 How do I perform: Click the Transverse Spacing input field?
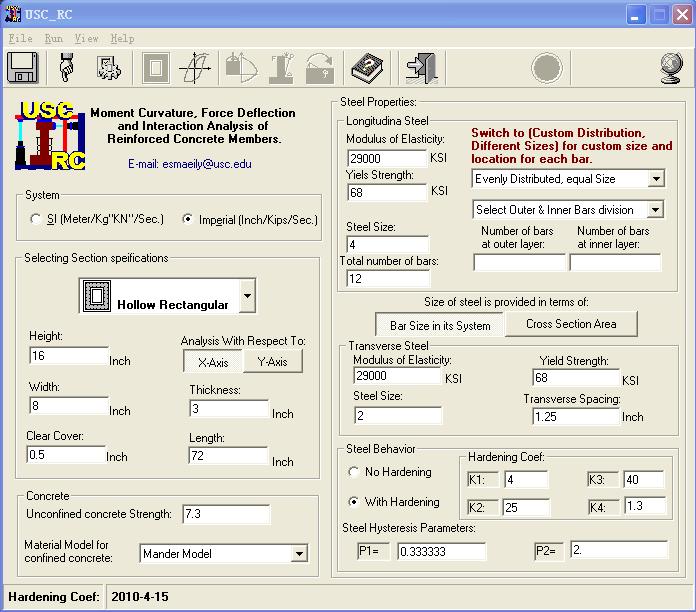pos(576,415)
